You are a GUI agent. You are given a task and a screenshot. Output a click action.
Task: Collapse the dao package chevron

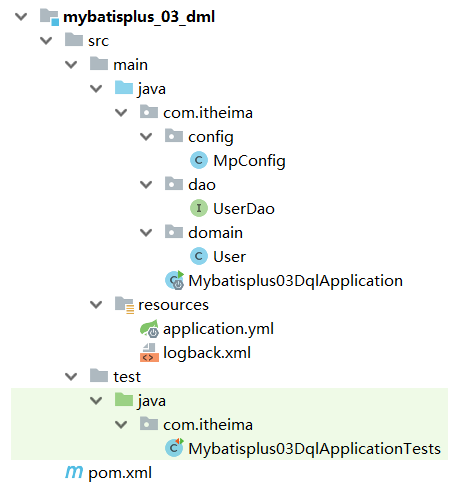coord(146,184)
